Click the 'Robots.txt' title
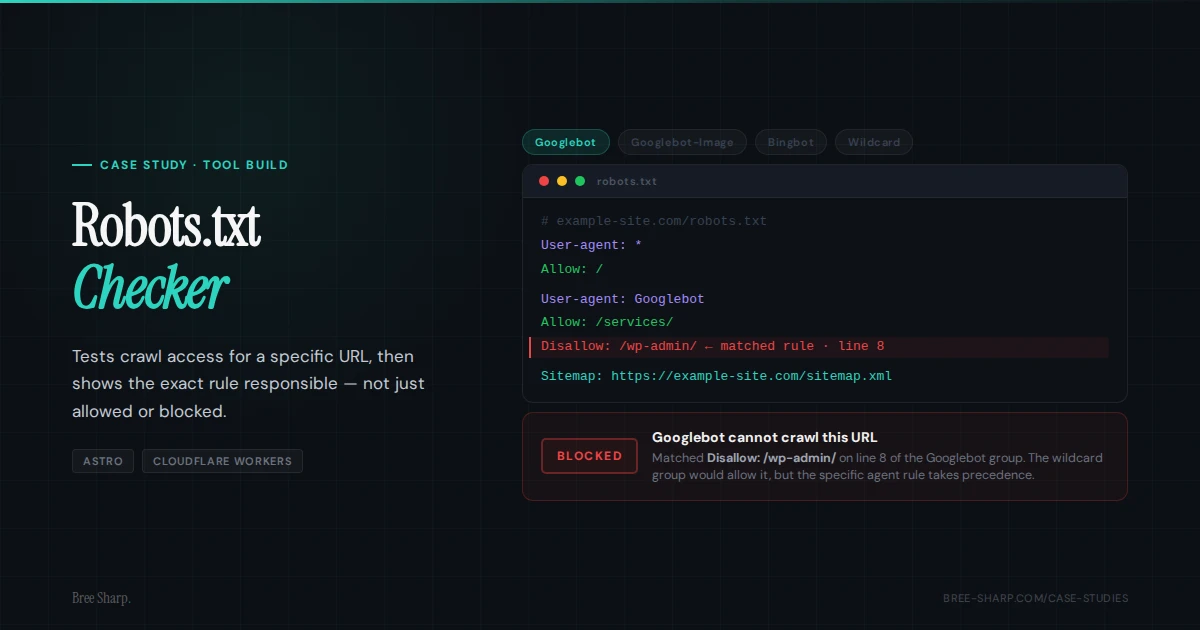This screenshot has height=630, width=1200. click(166, 225)
